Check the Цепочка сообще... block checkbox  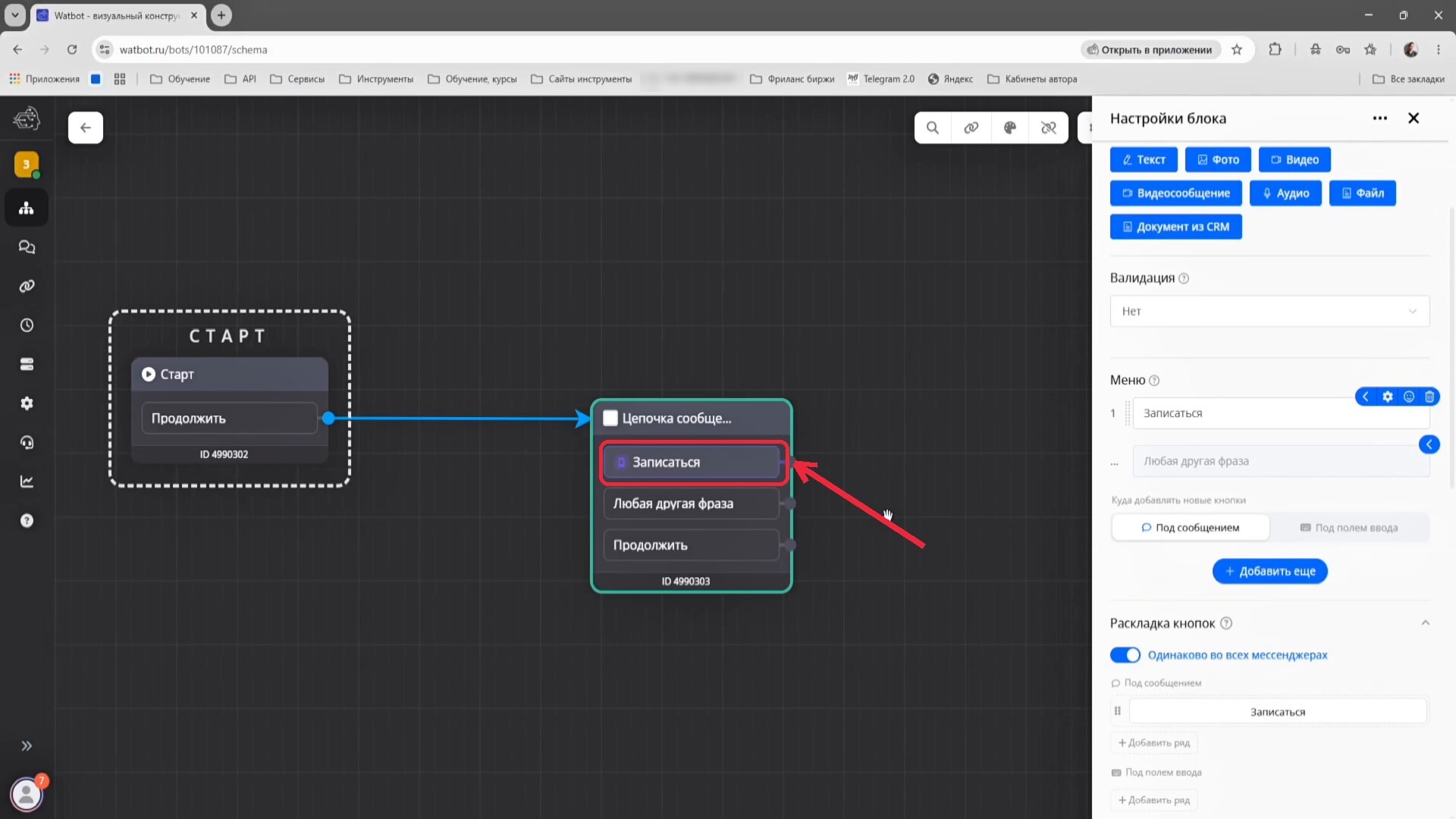[610, 418]
